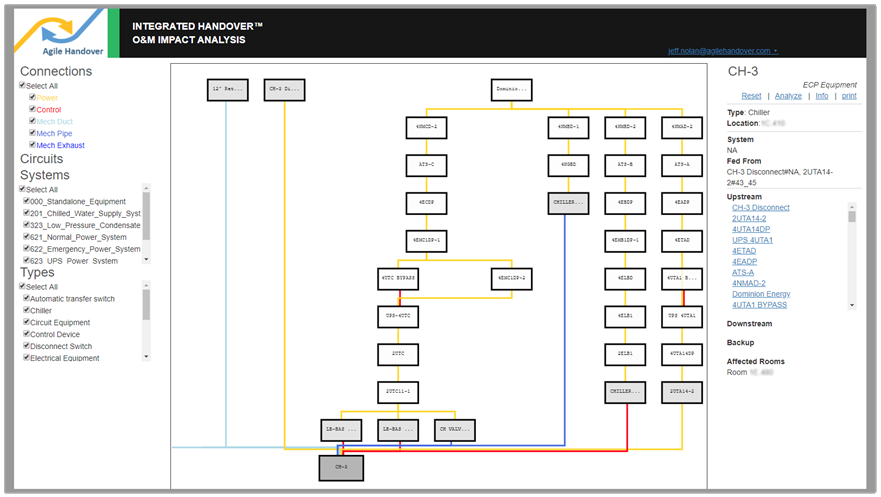This screenshot has height=497, width=881.
Task: Open the 2UTA14-2 upstream link
Action: click(x=749, y=218)
